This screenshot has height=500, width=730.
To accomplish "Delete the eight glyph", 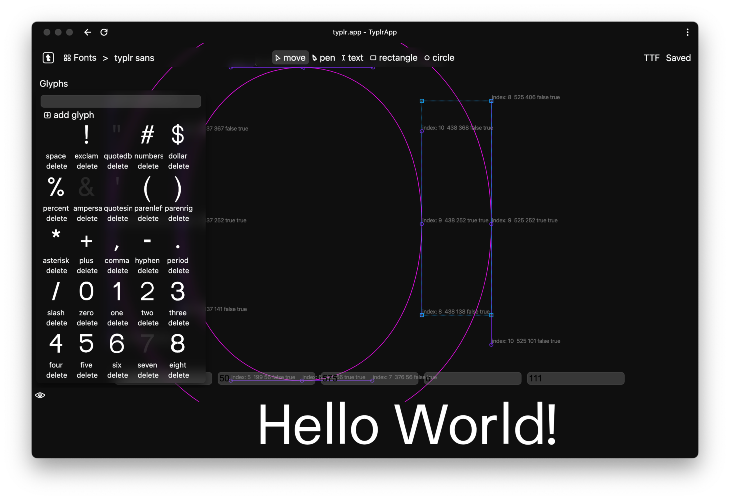I will (x=179, y=375).
